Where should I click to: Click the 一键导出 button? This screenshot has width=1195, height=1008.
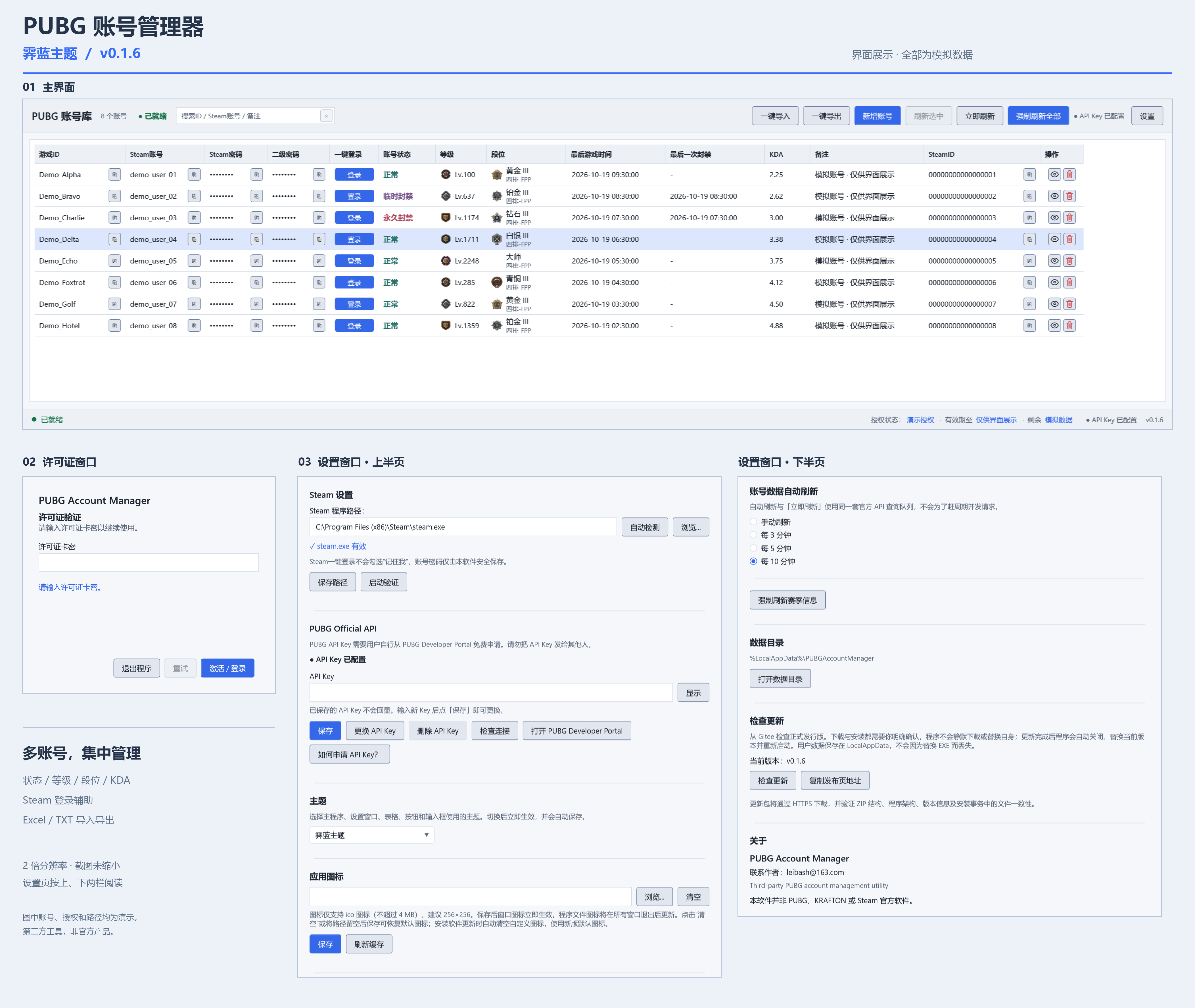point(826,116)
